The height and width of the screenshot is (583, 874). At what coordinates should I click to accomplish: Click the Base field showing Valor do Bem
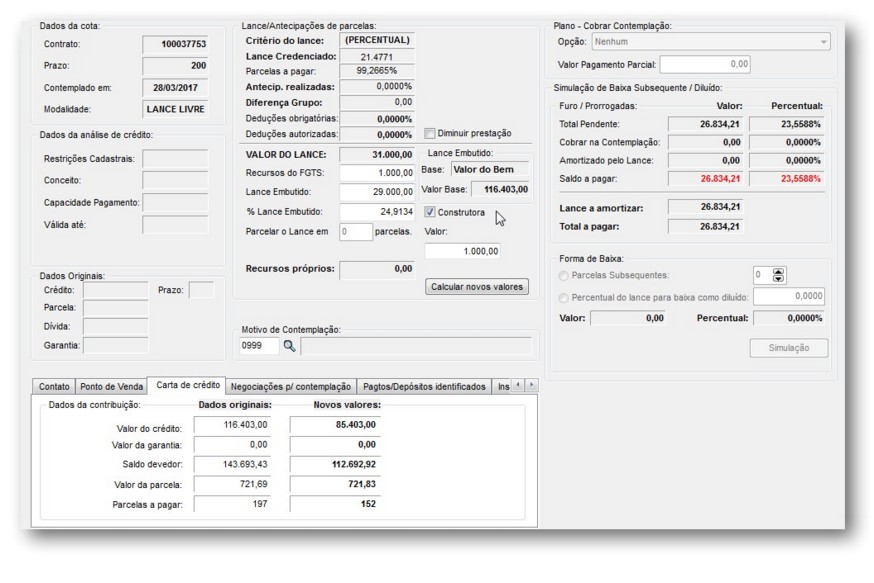coord(489,169)
